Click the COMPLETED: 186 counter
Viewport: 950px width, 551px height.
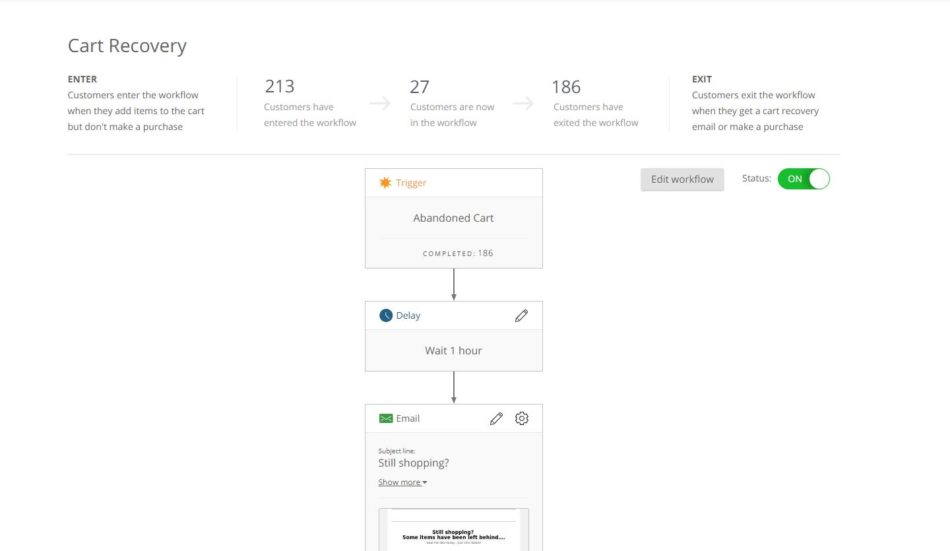coord(457,253)
